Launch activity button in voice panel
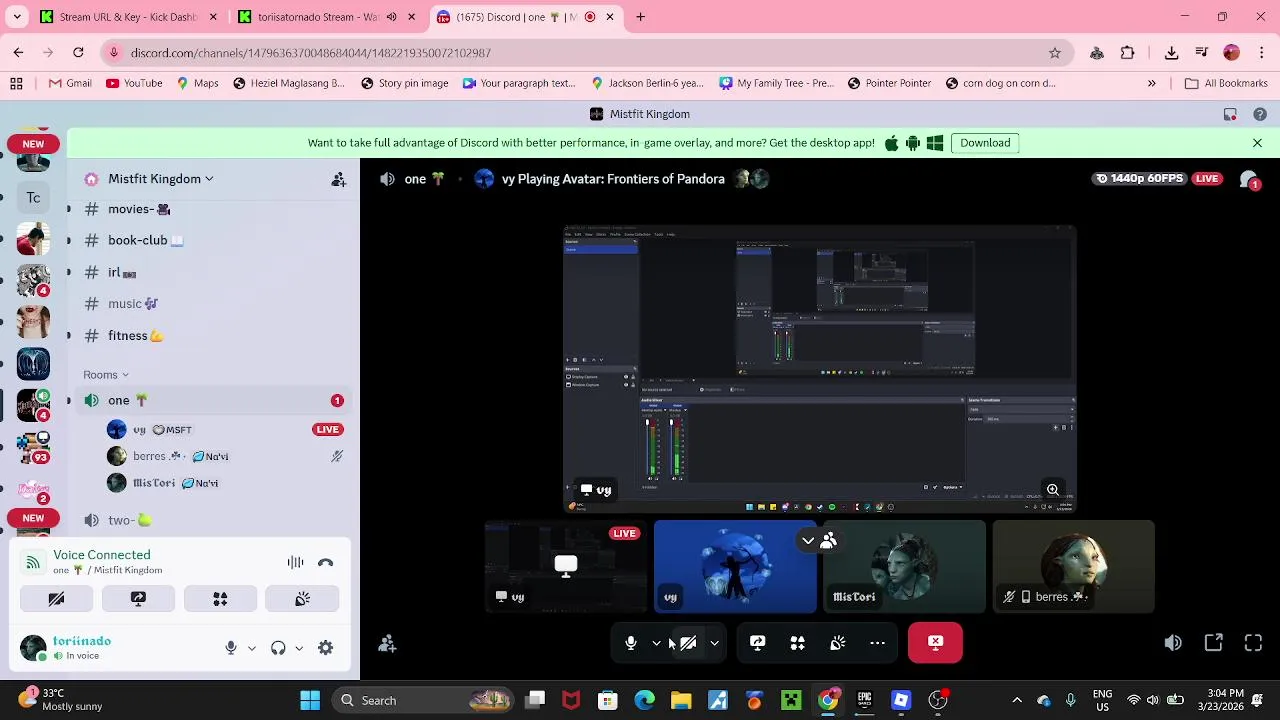Viewport: 1280px width, 720px height. pyautogui.click(x=220, y=599)
